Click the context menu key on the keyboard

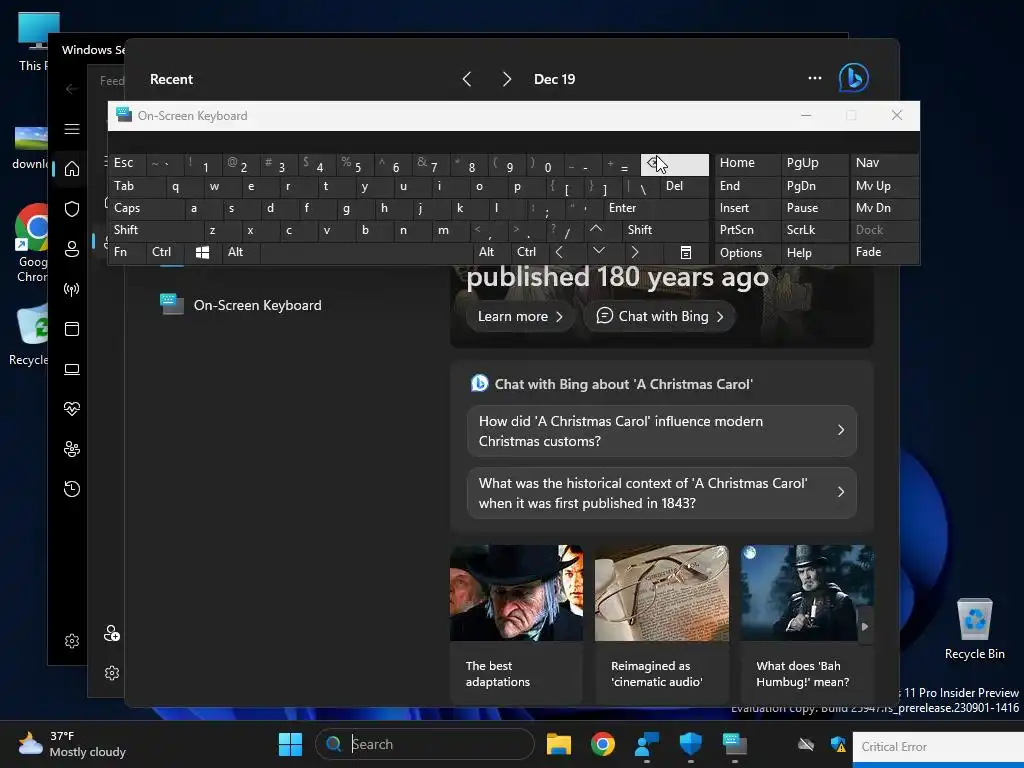[685, 252]
